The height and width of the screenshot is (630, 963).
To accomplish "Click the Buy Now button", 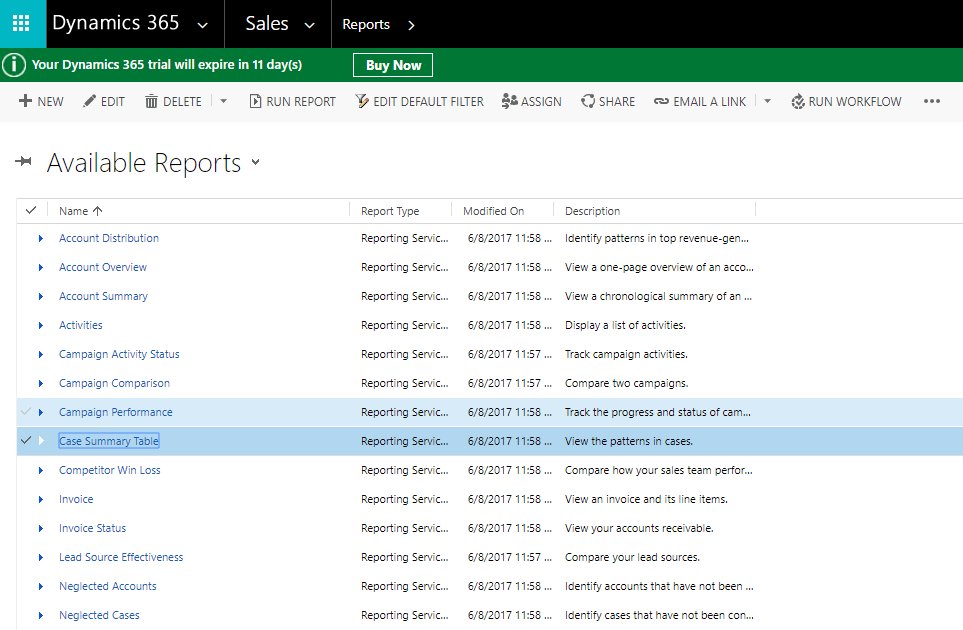I will tap(393, 65).
